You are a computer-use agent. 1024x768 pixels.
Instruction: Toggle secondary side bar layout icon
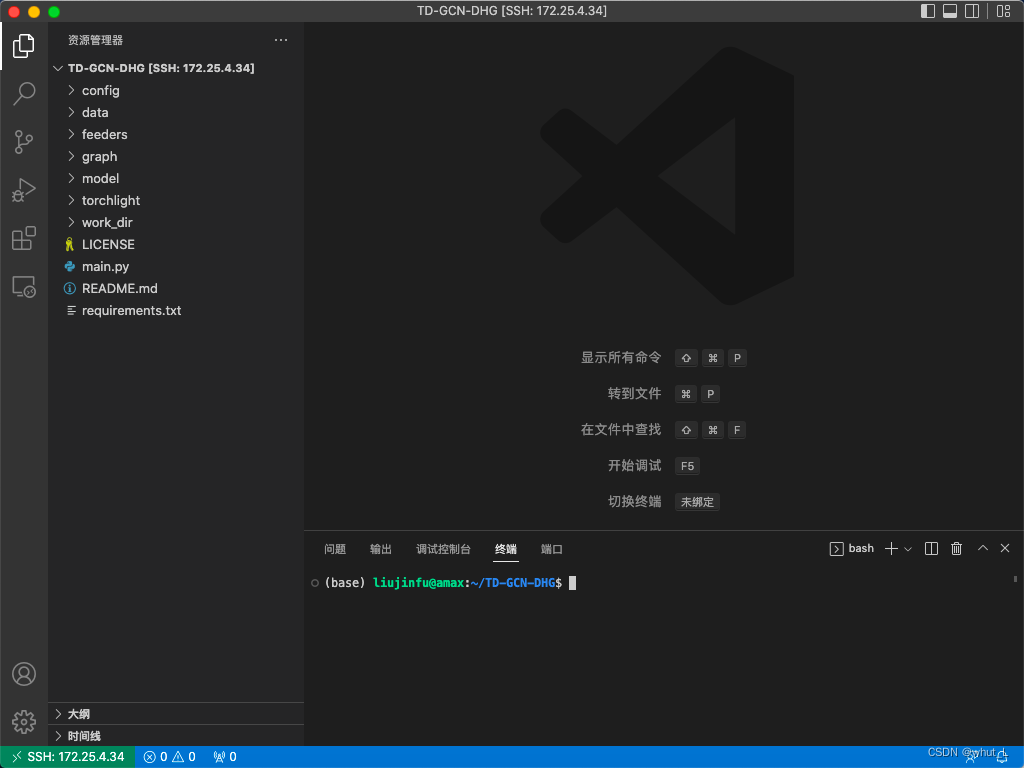(972, 11)
